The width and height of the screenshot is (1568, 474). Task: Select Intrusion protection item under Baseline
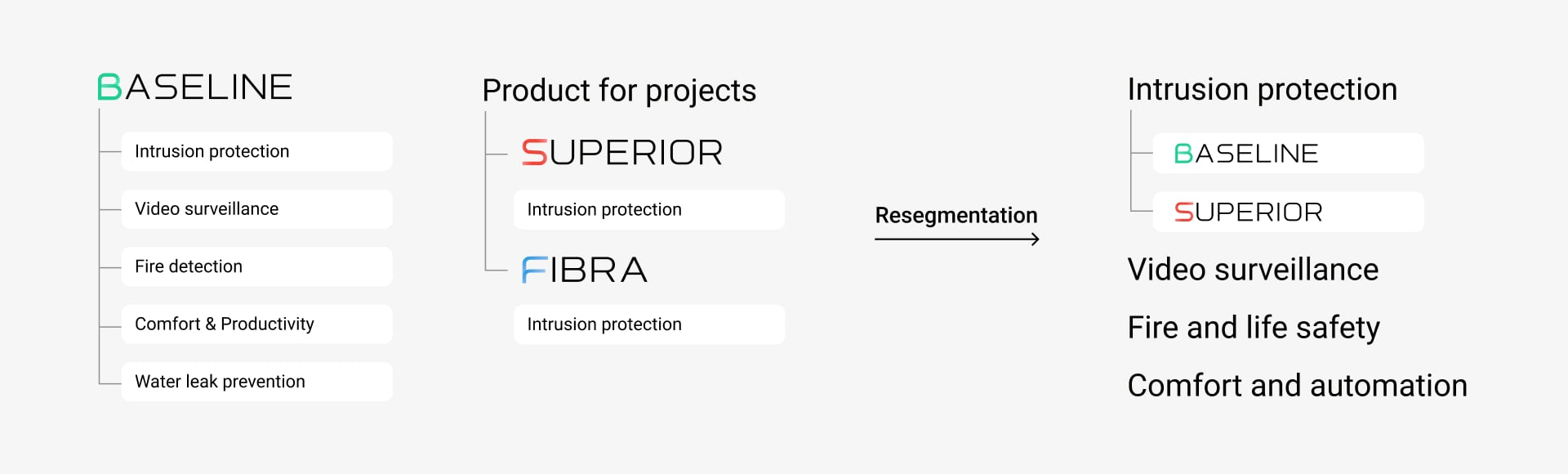256,152
